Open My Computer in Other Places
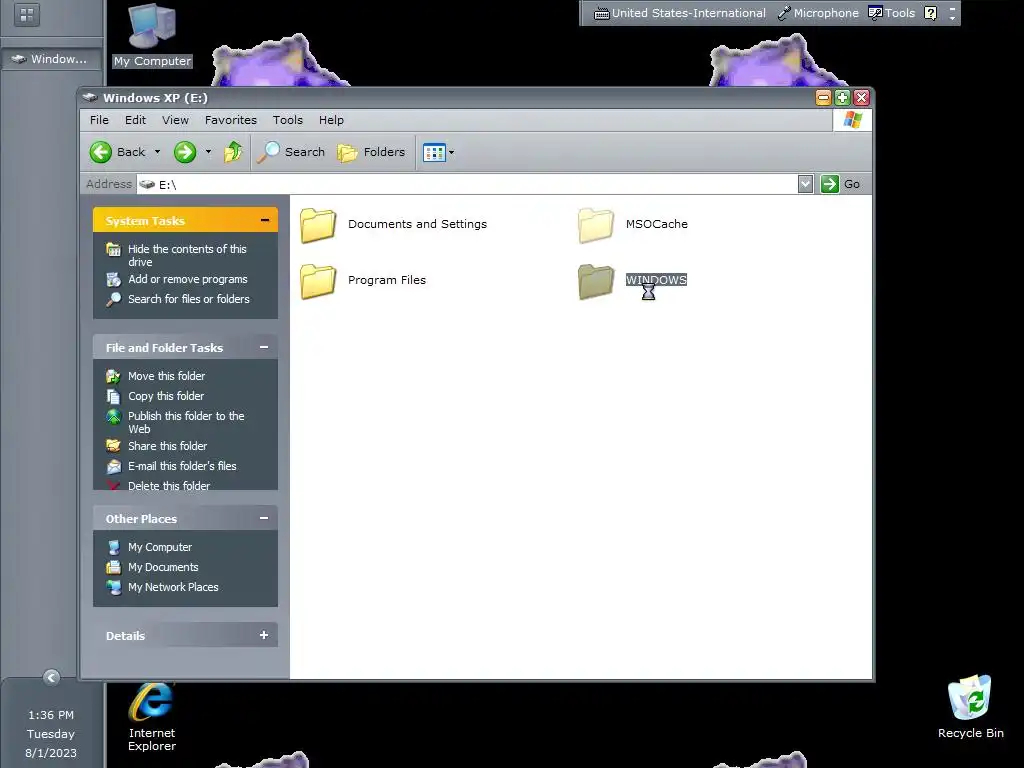The width and height of the screenshot is (1024, 768). tap(160, 547)
